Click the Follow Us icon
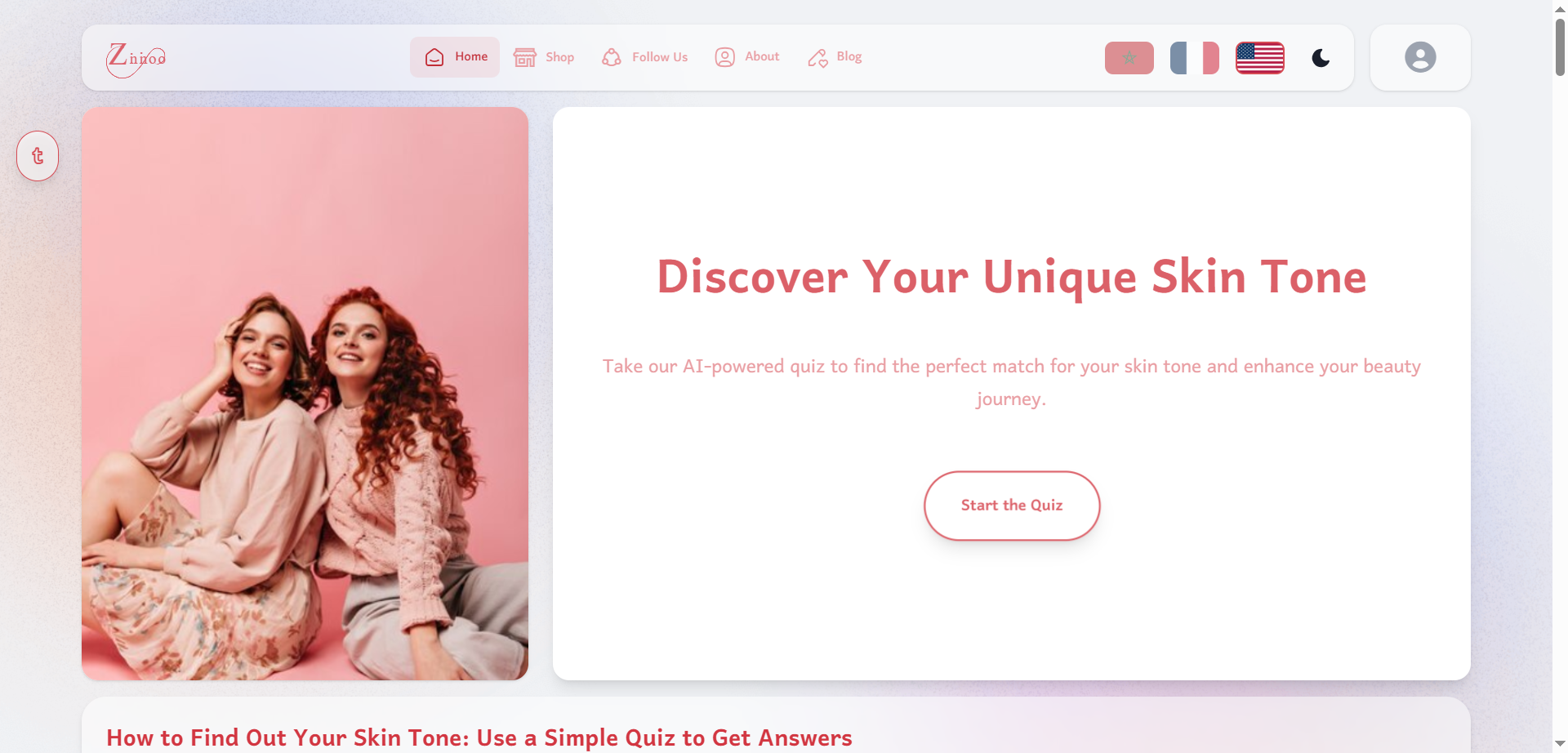This screenshot has height=753, width=1568. point(611,57)
